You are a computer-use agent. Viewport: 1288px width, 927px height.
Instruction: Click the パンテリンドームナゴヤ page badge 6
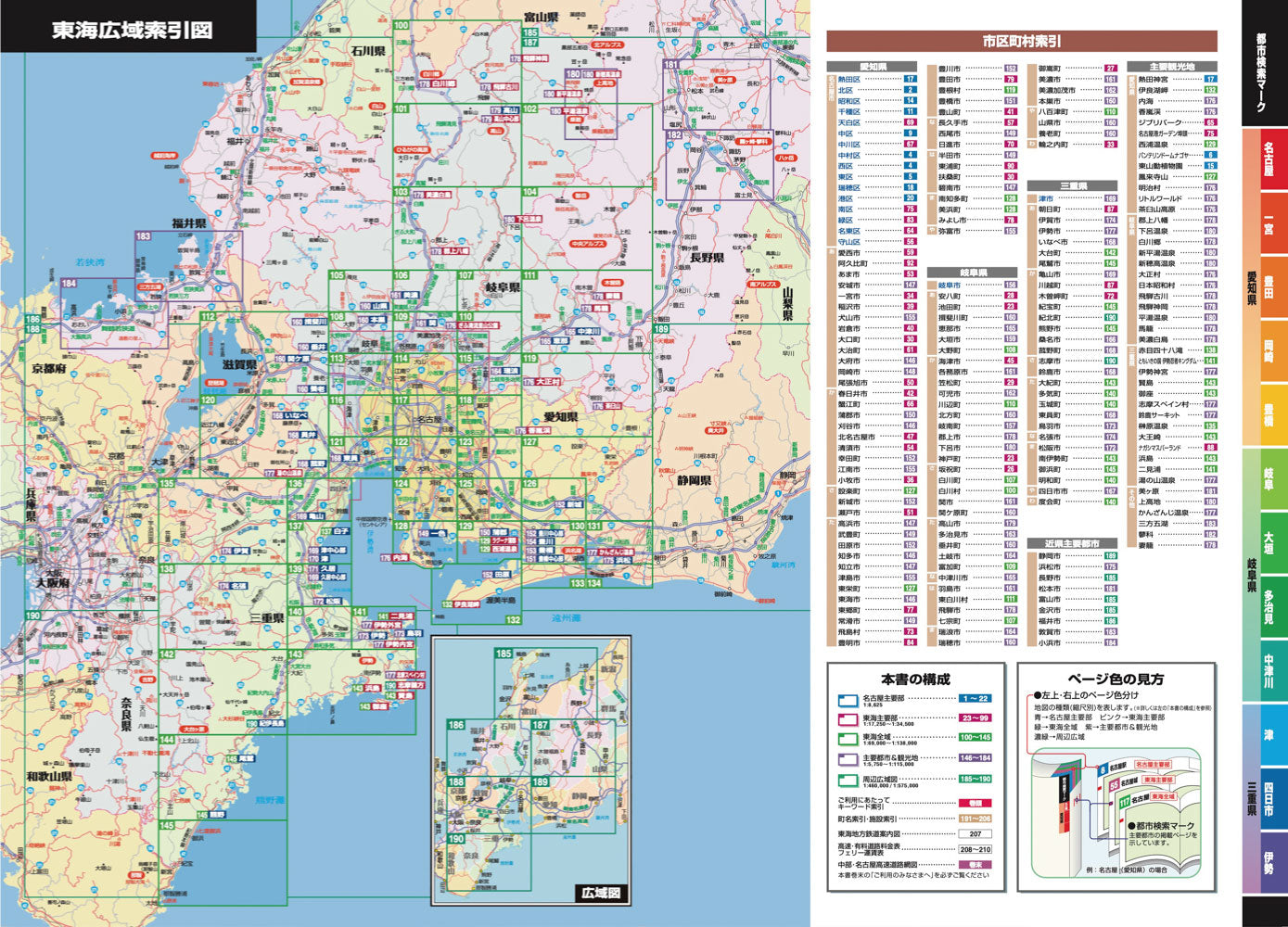1211,154
